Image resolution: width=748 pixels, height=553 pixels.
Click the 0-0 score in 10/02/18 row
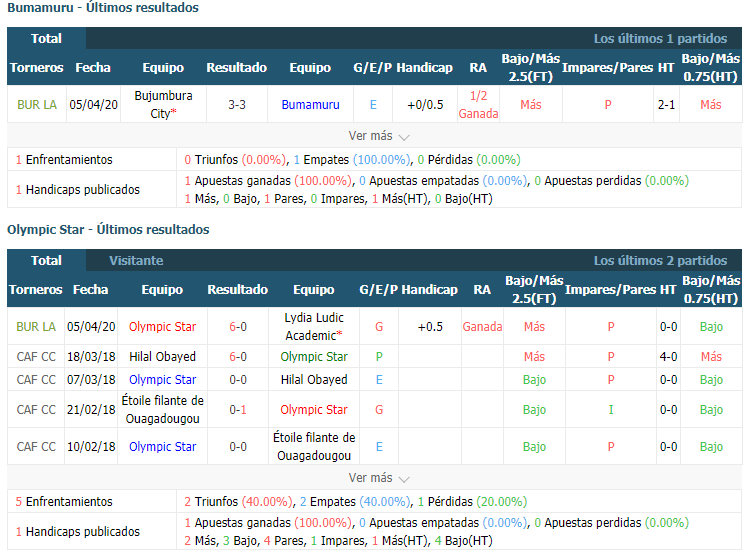tap(238, 447)
